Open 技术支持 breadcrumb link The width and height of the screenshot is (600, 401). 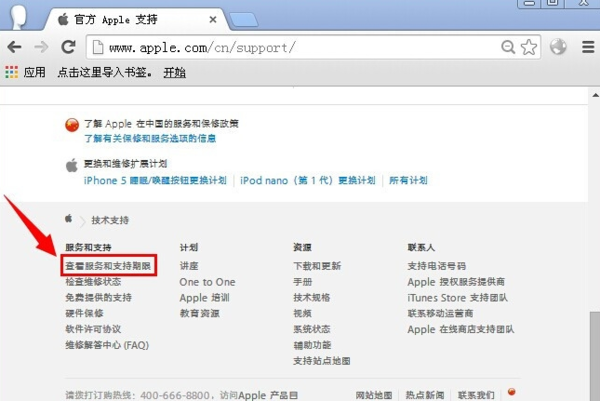coord(110,220)
